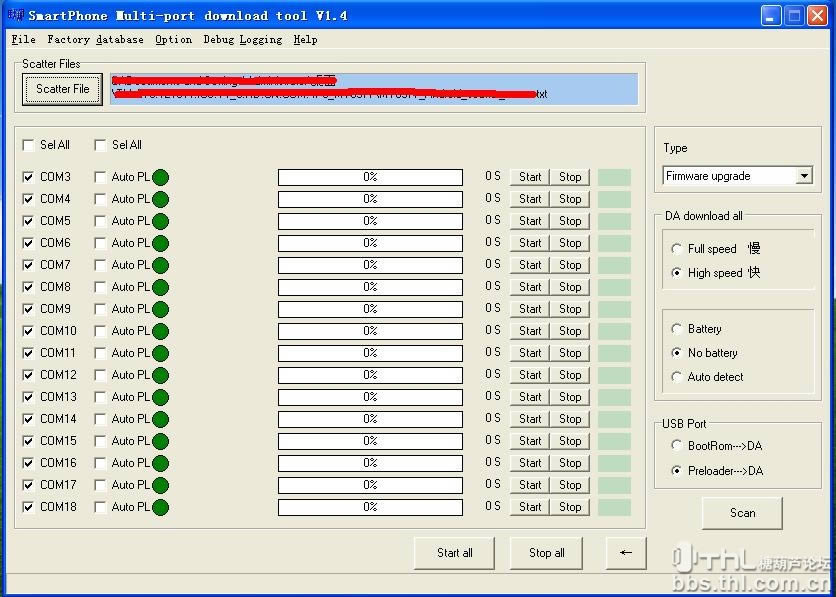This screenshot has width=836, height=597.
Task: Click the application icon in title bar
Action: click(x=15, y=15)
